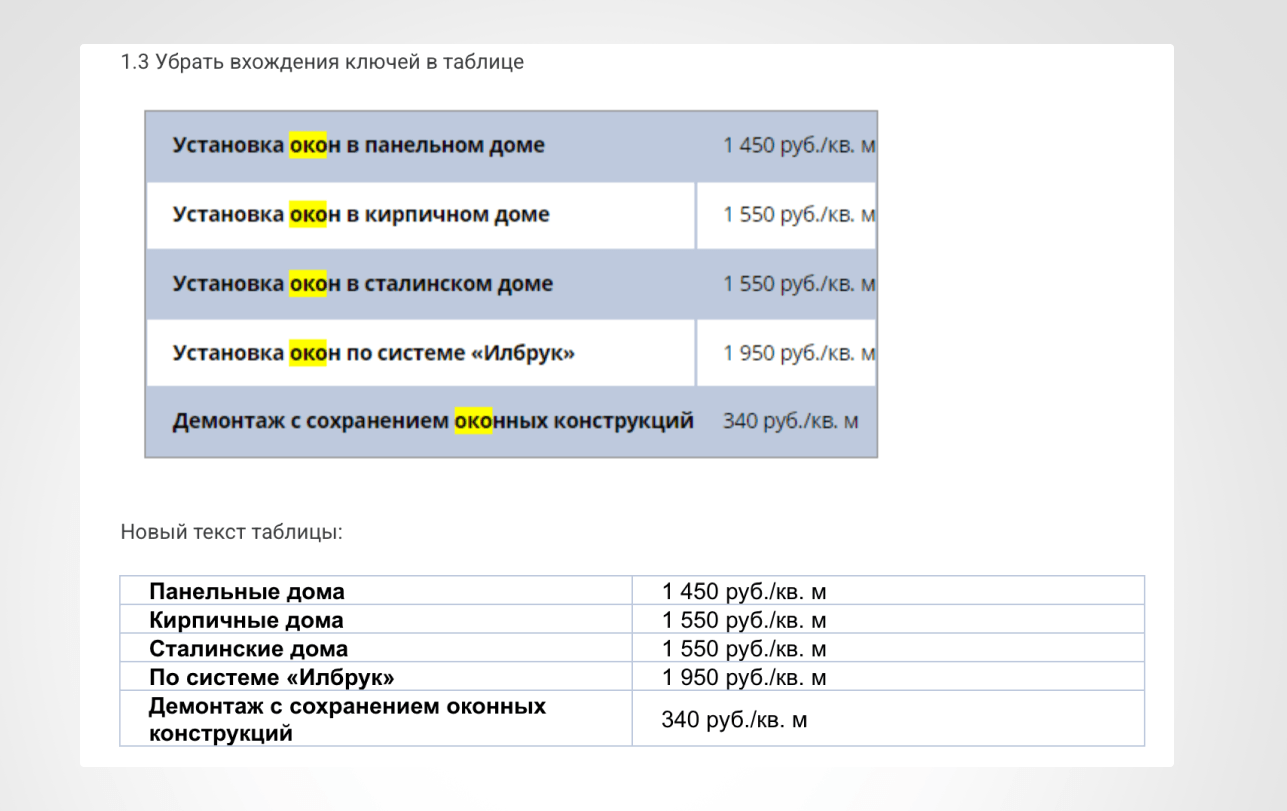Select 1 950 price next to "По системе «Илбрук»" in new table

coord(744,678)
